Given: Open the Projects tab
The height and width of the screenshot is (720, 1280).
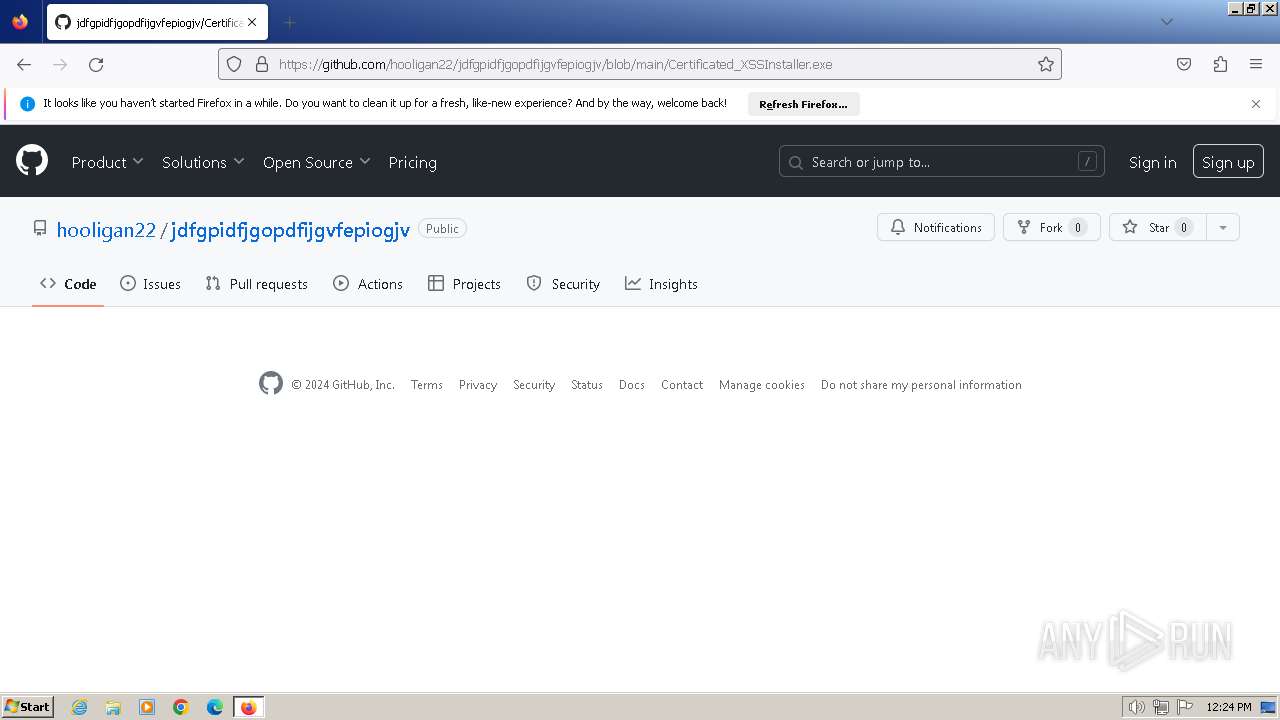Looking at the screenshot, I should click(x=464, y=284).
